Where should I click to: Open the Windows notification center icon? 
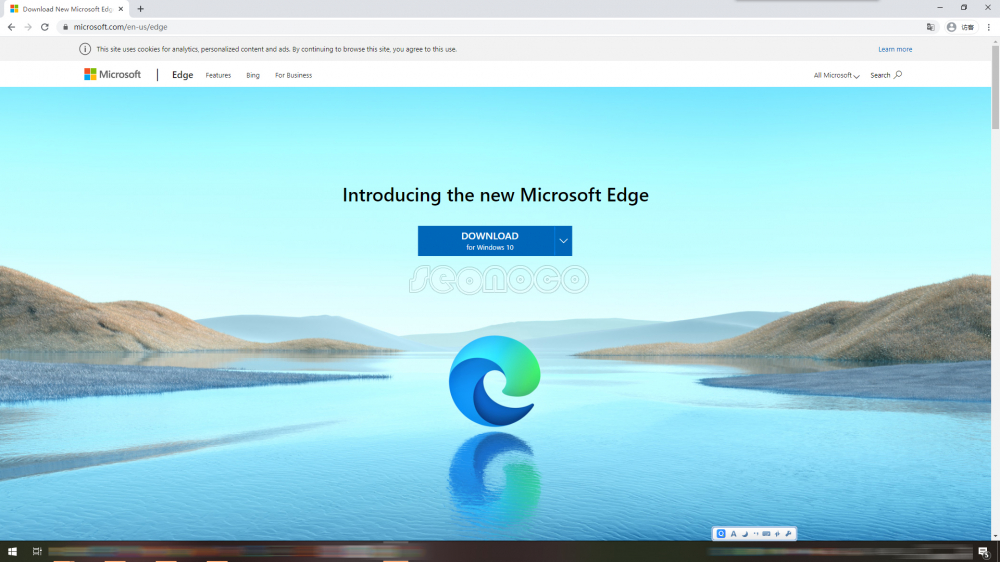983,552
